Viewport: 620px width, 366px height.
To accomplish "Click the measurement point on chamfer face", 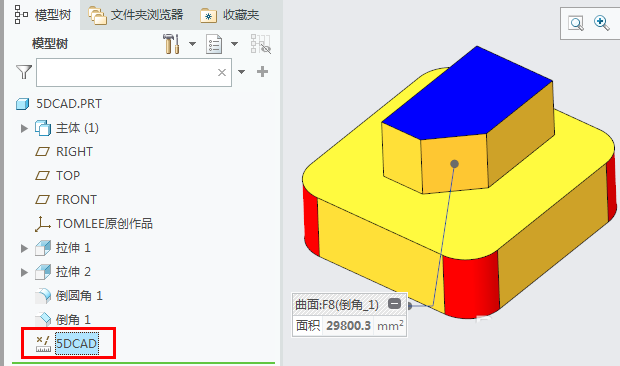I will 455,164.
